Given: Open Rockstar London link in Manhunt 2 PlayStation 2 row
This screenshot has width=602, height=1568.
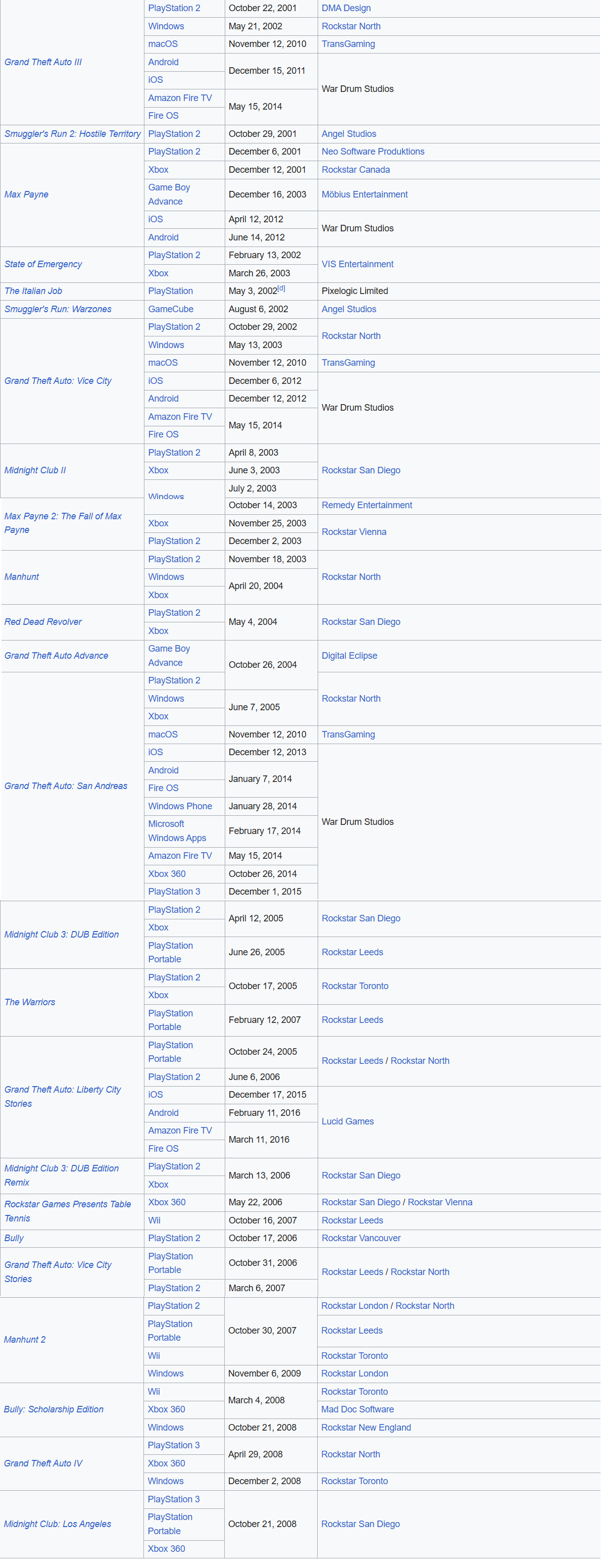Looking at the screenshot, I should tap(354, 1306).
